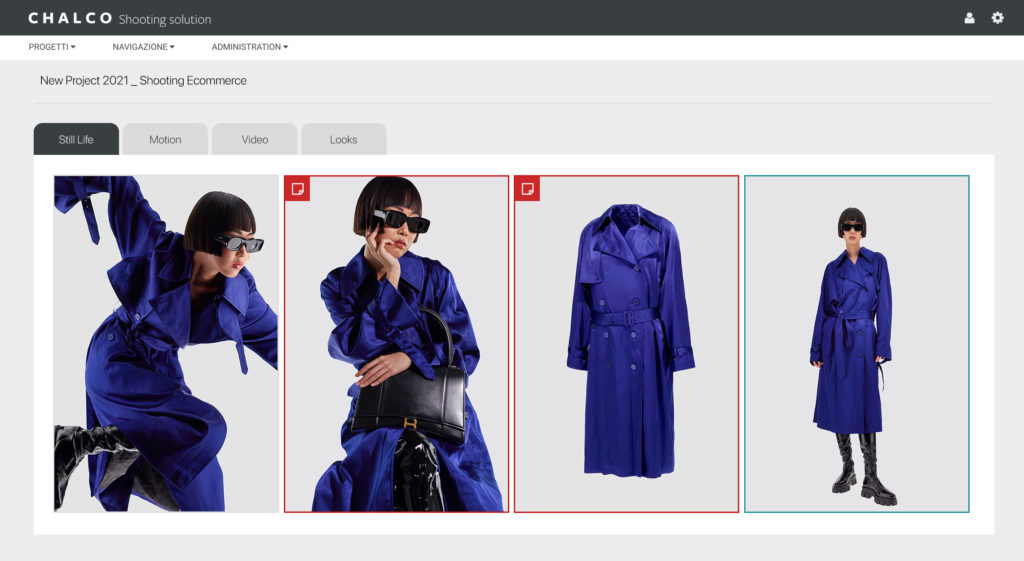
Task: Select the dynamic pose model thumbnail
Action: tap(166, 344)
